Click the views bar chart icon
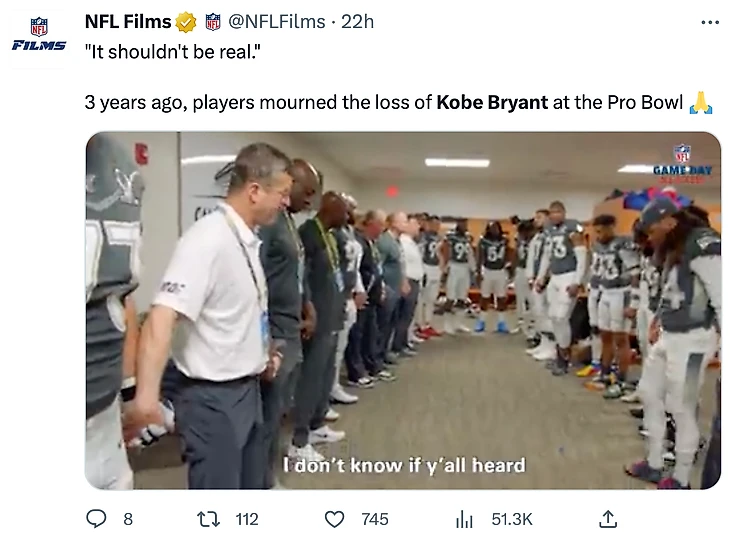The image size is (730, 543). click(x=464, y=518)
